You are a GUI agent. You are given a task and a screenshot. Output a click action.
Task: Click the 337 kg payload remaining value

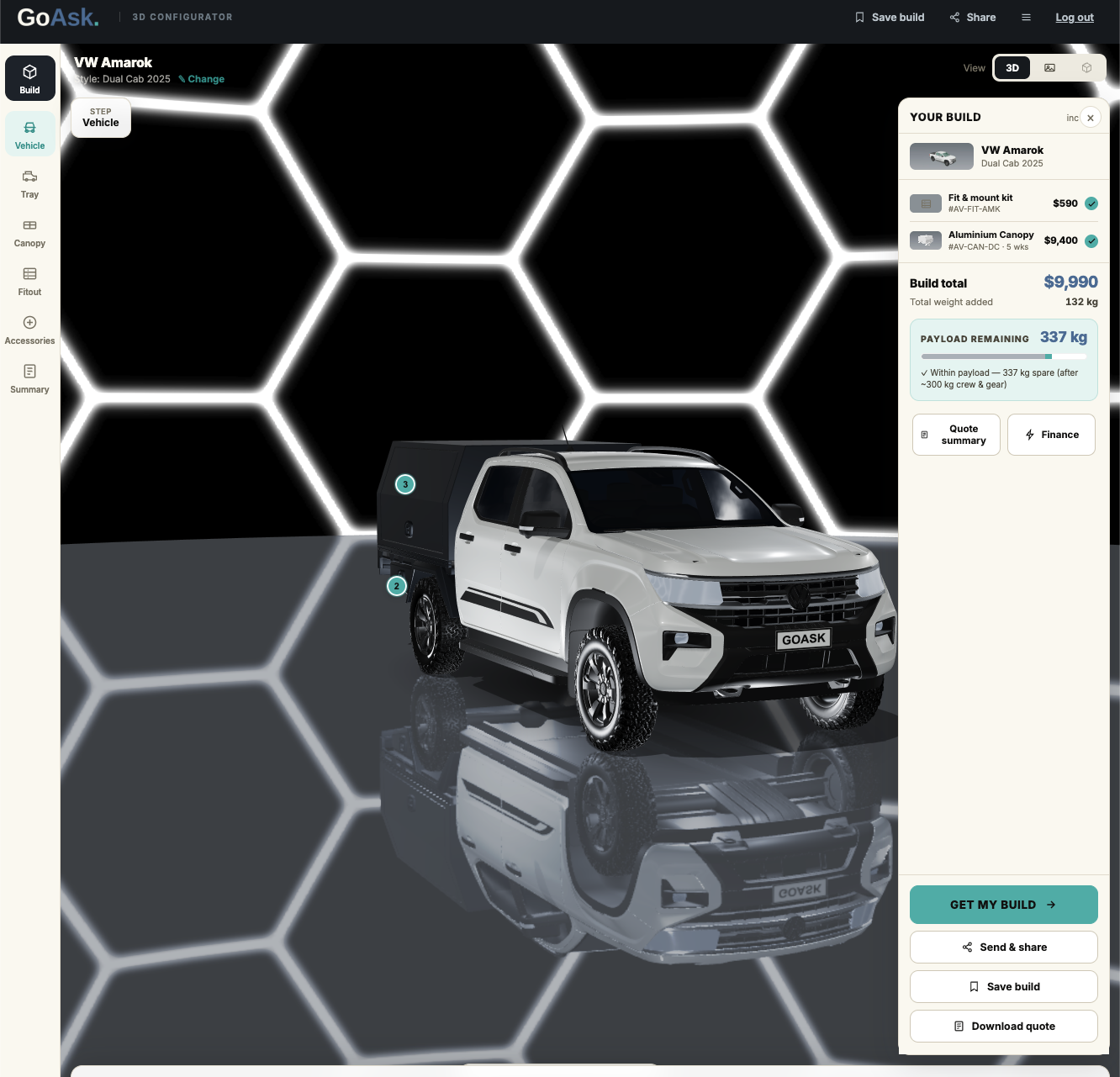(1064, 337)
